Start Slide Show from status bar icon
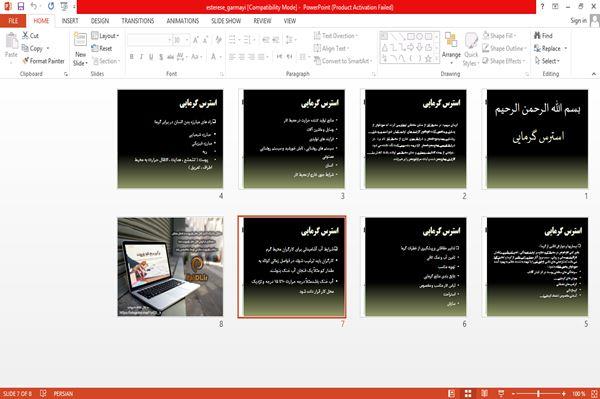 pos(501,393)
